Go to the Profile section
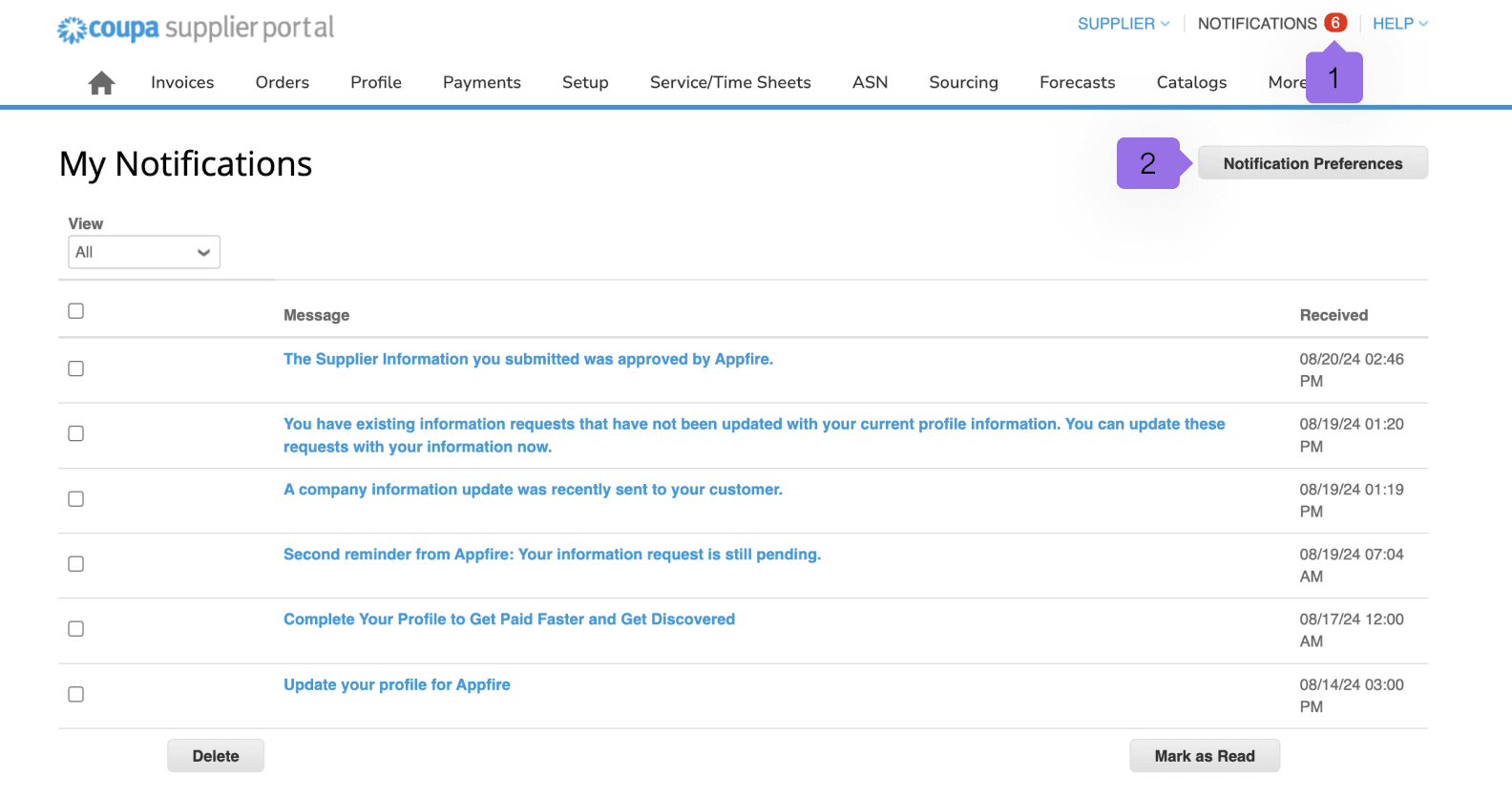This screenshot has height=798, width=1512. pos(376,82)
